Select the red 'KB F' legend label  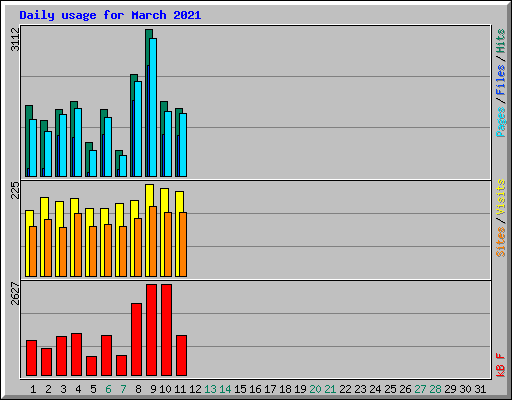click(501, 365)
